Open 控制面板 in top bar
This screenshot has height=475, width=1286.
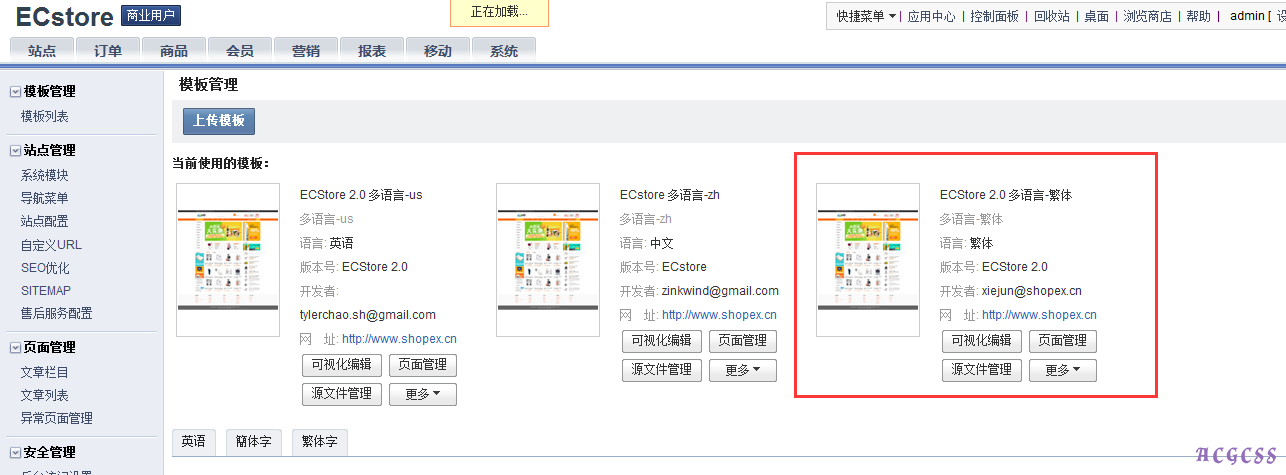coord(994,16)
